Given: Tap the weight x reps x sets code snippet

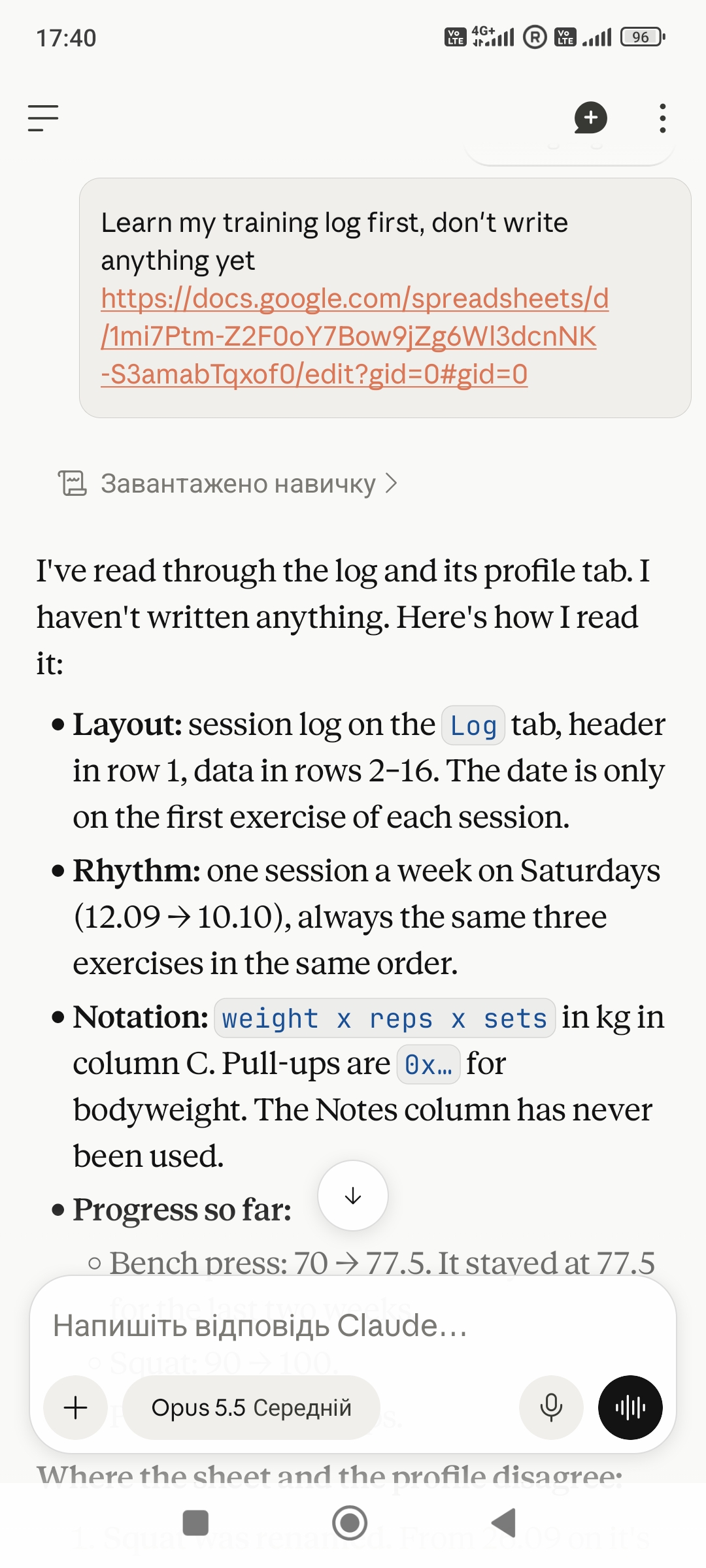Looking at the screenshot, I should [385, 1018].
